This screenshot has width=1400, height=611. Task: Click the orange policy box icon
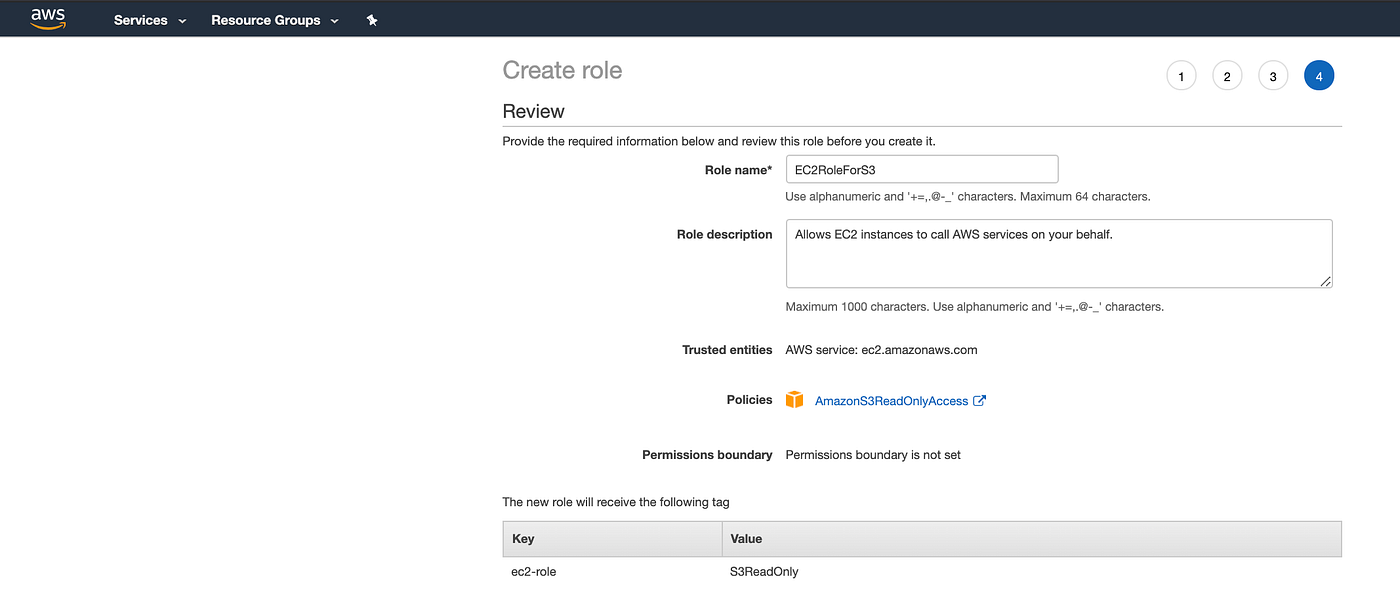click(x=794, y=400)
